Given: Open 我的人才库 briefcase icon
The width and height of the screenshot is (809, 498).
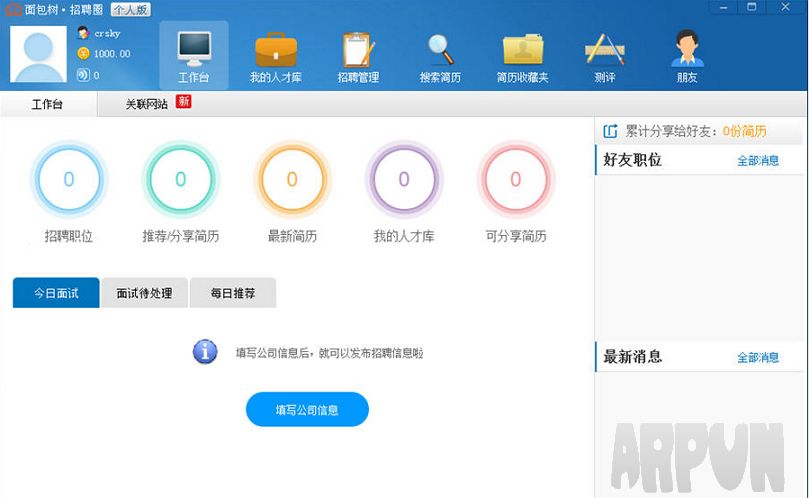Looking at the screenshot, I should click(275, 52).
